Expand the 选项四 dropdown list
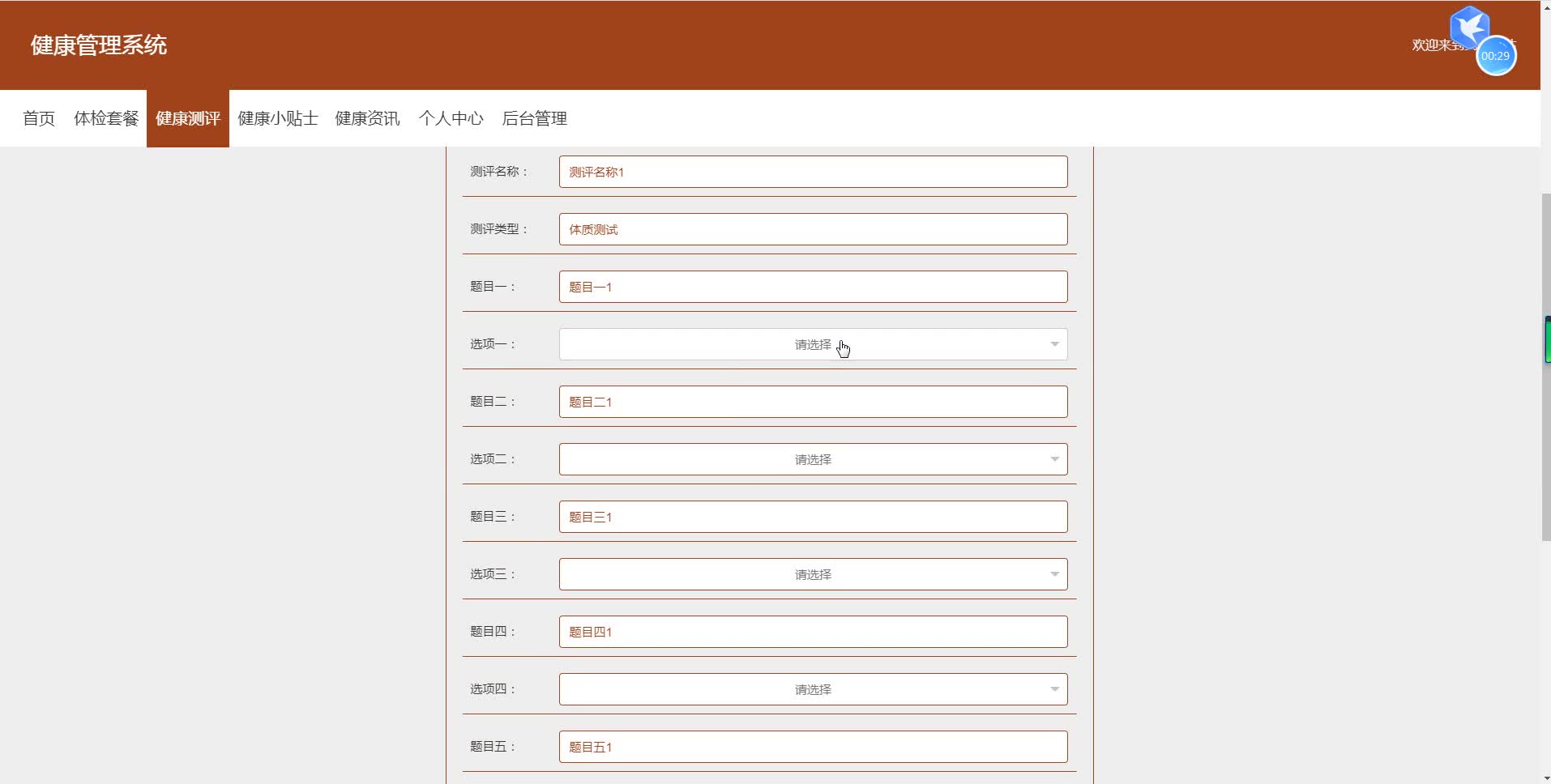 (x=812, y=688)
